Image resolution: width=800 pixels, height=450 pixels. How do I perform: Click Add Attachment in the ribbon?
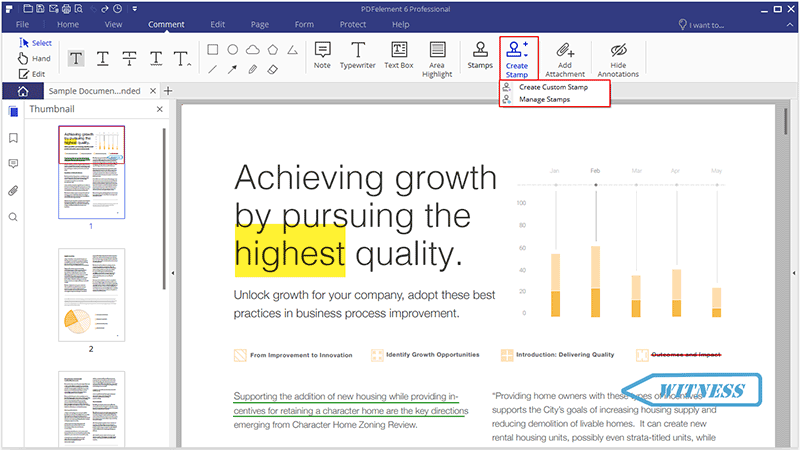[x=565, y=59]
